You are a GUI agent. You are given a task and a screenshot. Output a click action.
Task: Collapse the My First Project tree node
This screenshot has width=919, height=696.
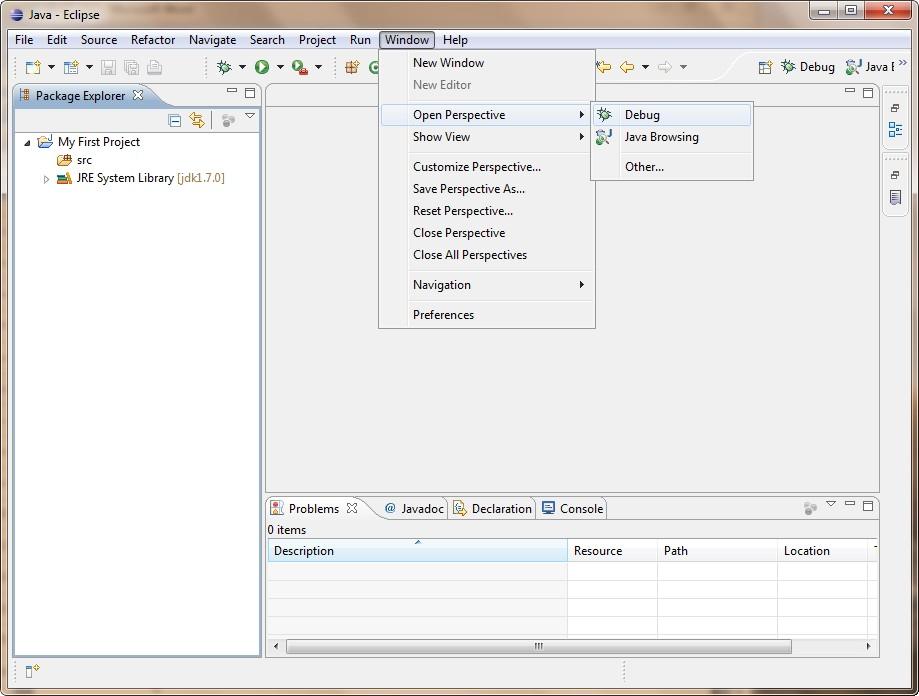pyautogui.click(x=27, y=142)
